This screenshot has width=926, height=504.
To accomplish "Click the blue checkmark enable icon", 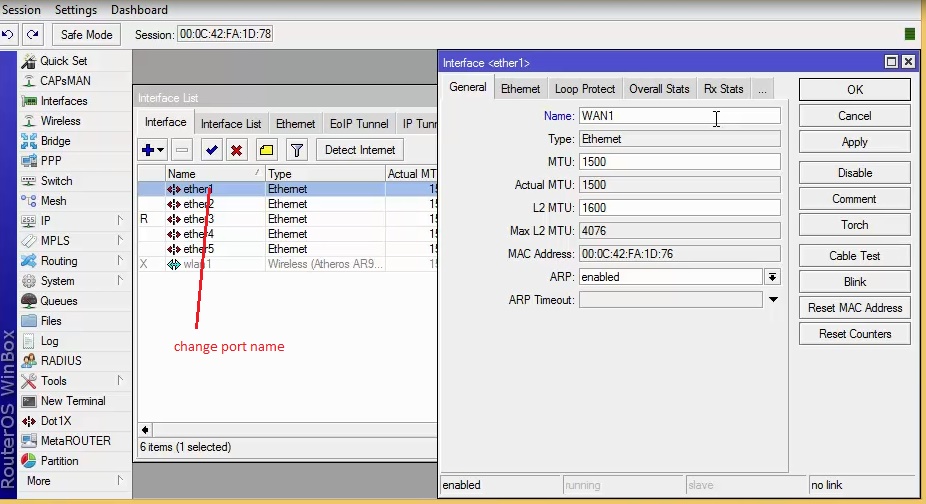I will point(211,150).
